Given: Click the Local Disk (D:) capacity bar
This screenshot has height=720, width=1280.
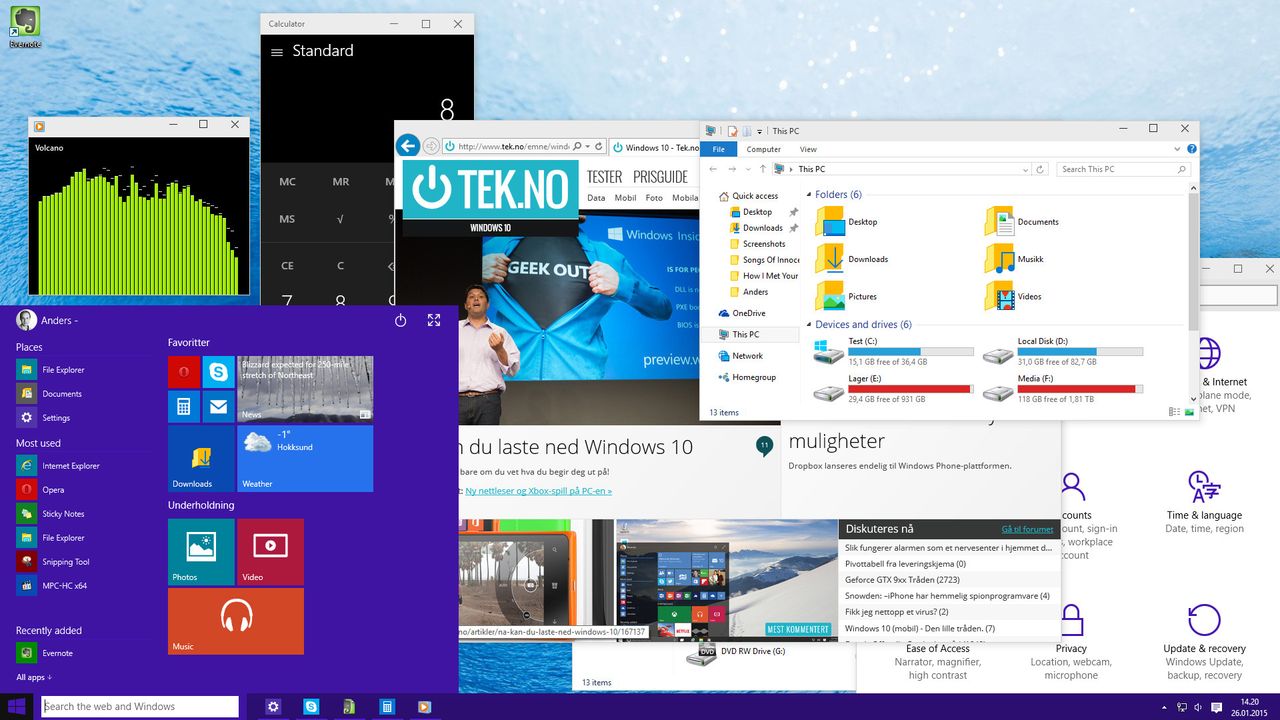Looking at the screenshot, I should [x=1081, y=352].
